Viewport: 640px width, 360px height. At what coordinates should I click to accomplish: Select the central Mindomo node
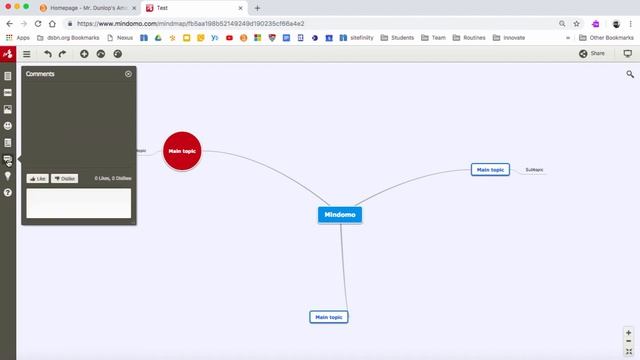click(x=340, y=215)
